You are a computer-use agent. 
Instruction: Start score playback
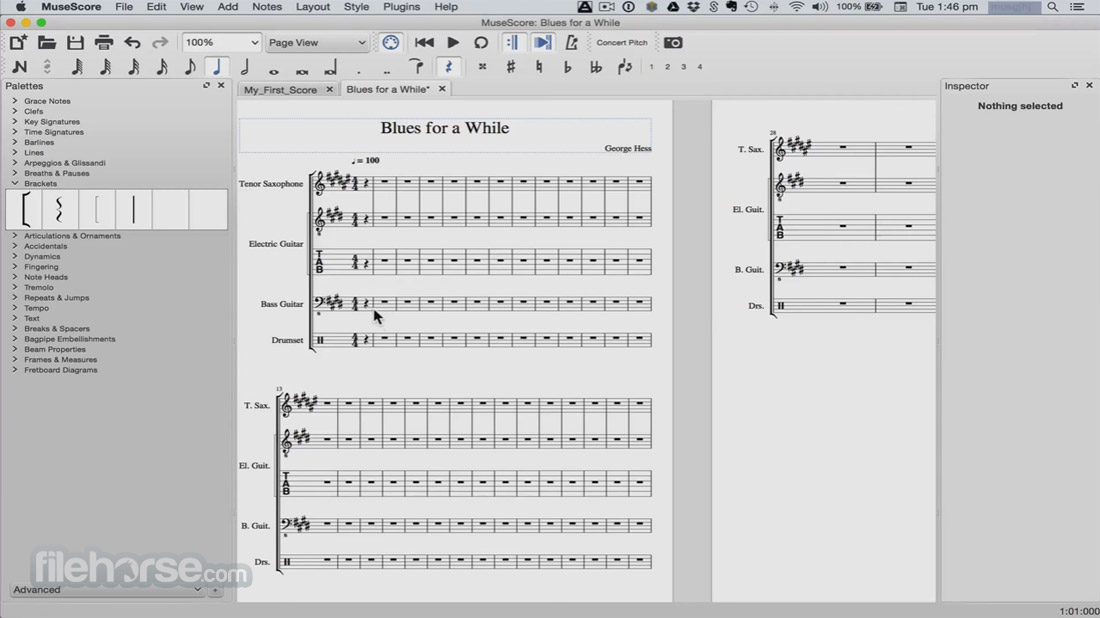click(453, 43)
